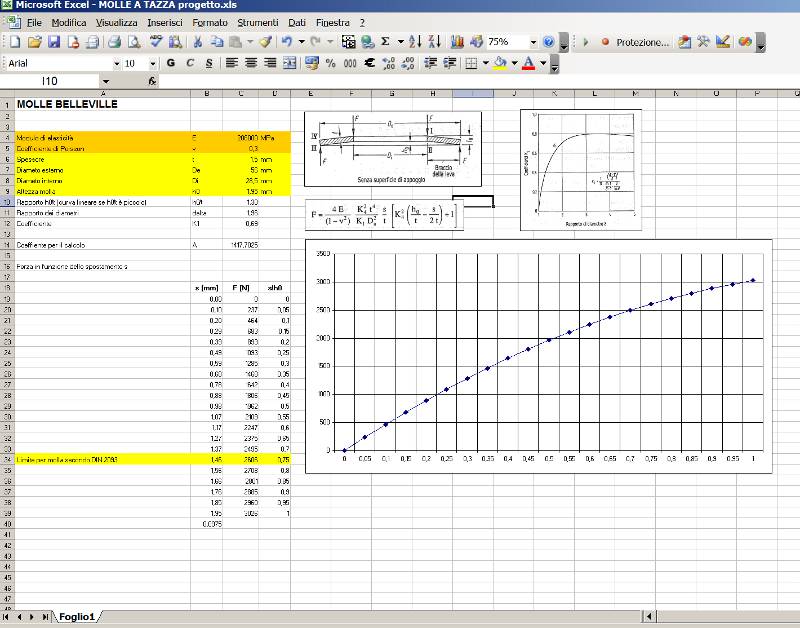800x628 pixels.
Task: Open the Chart Wizard icon
Action: 457,42
